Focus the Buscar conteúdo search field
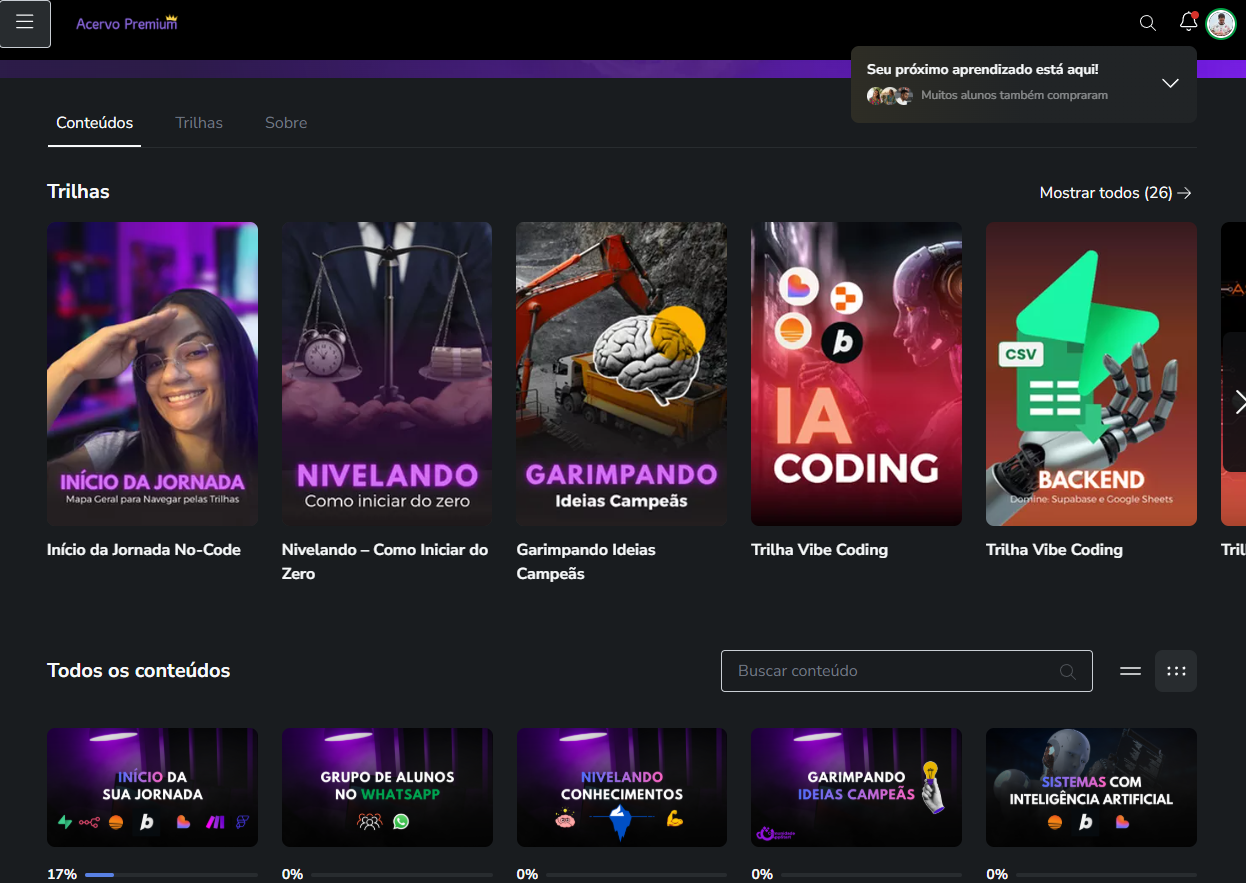 pyautogui.click(x=907, y=671)
